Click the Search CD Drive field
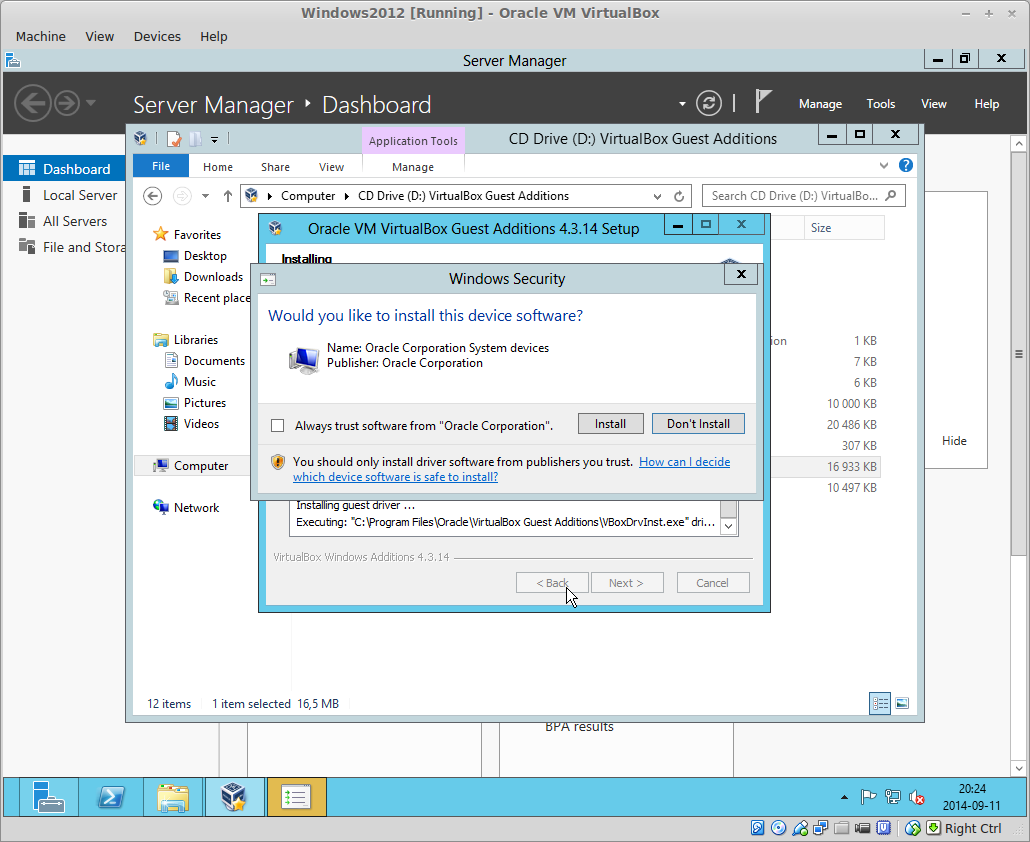Image resolution: width=1030 pixels, height=842 pixels. pyautogui.click(x=803, y=196)
